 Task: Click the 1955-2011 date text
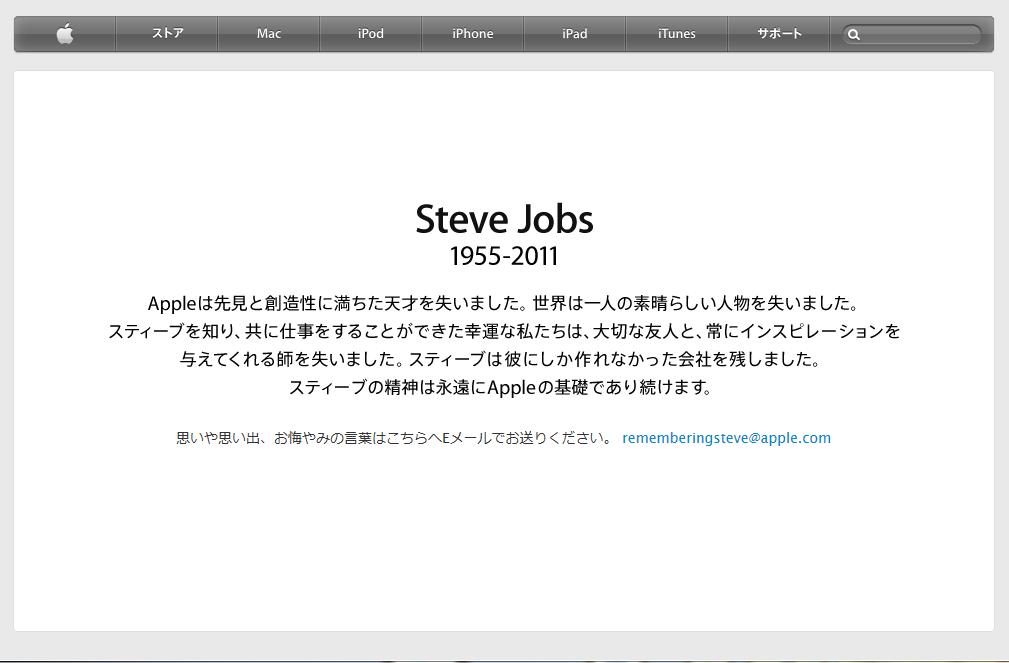pyautogui.click(x=504, y=256)
